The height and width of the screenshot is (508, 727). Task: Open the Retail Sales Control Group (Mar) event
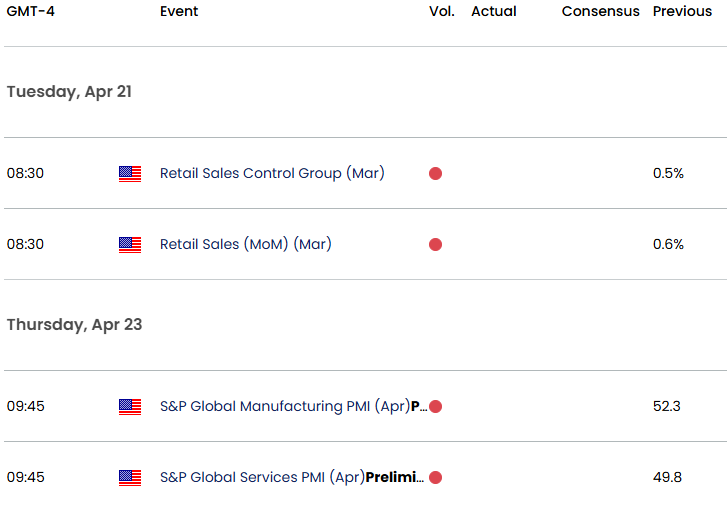272,173
